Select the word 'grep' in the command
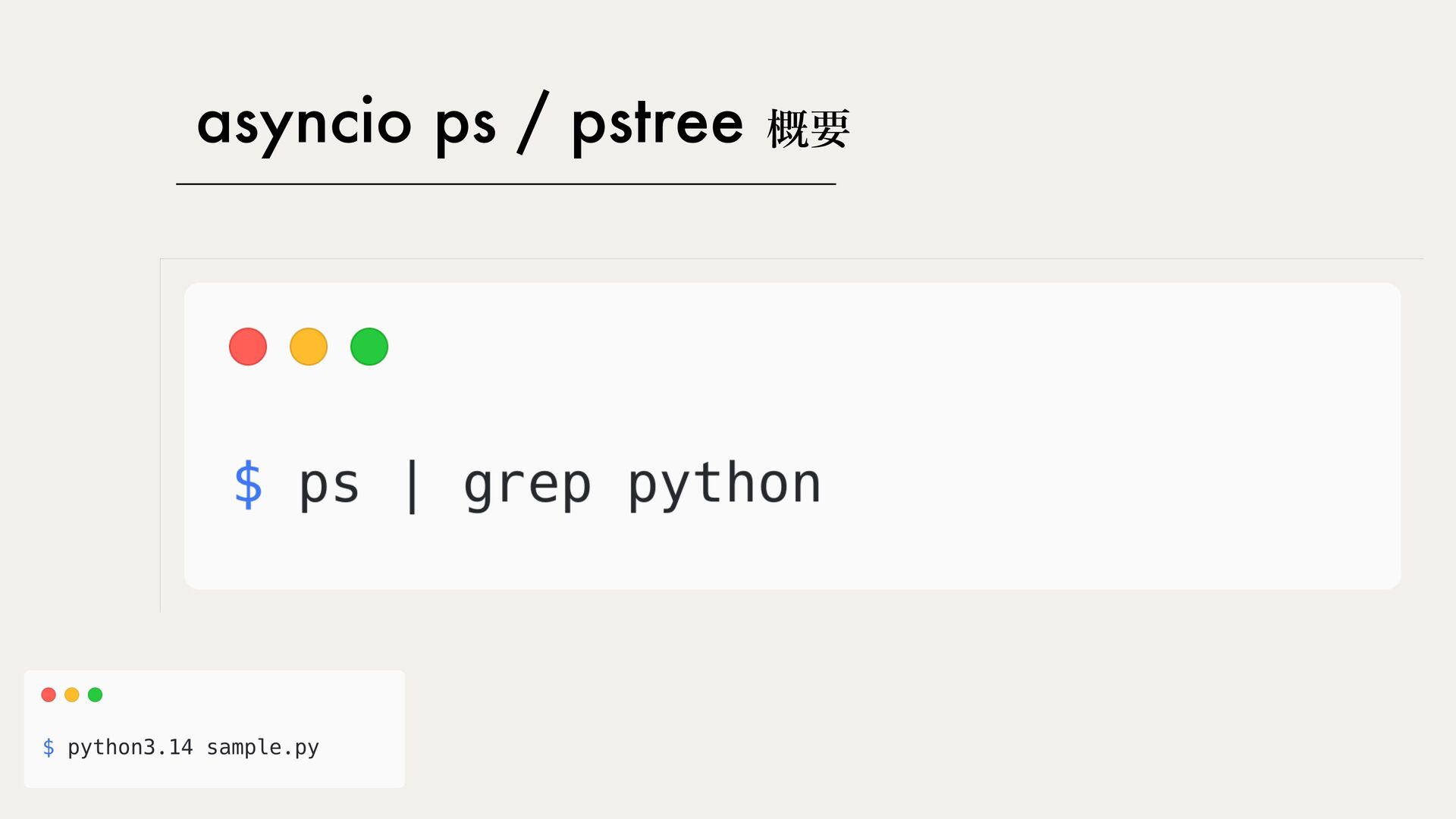Viewport: 1456px width, 819px height. pyautogui.click(x=527, y=486)
